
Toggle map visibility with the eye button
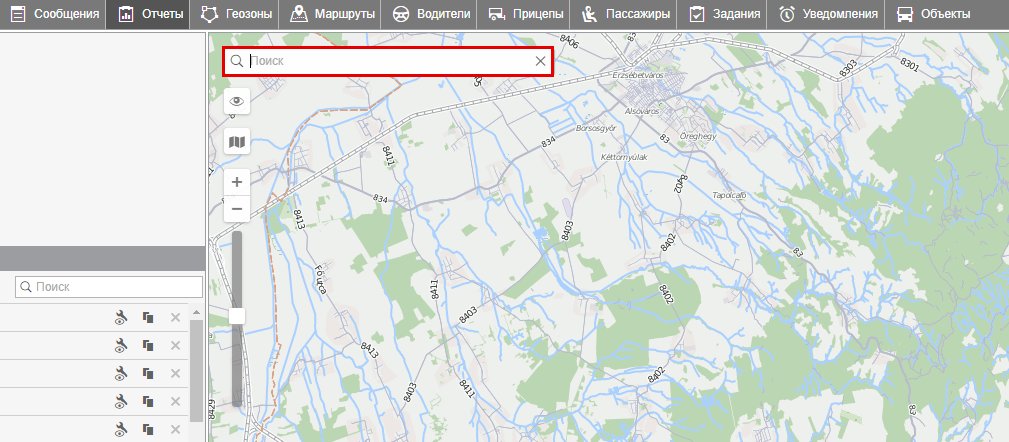237,101
